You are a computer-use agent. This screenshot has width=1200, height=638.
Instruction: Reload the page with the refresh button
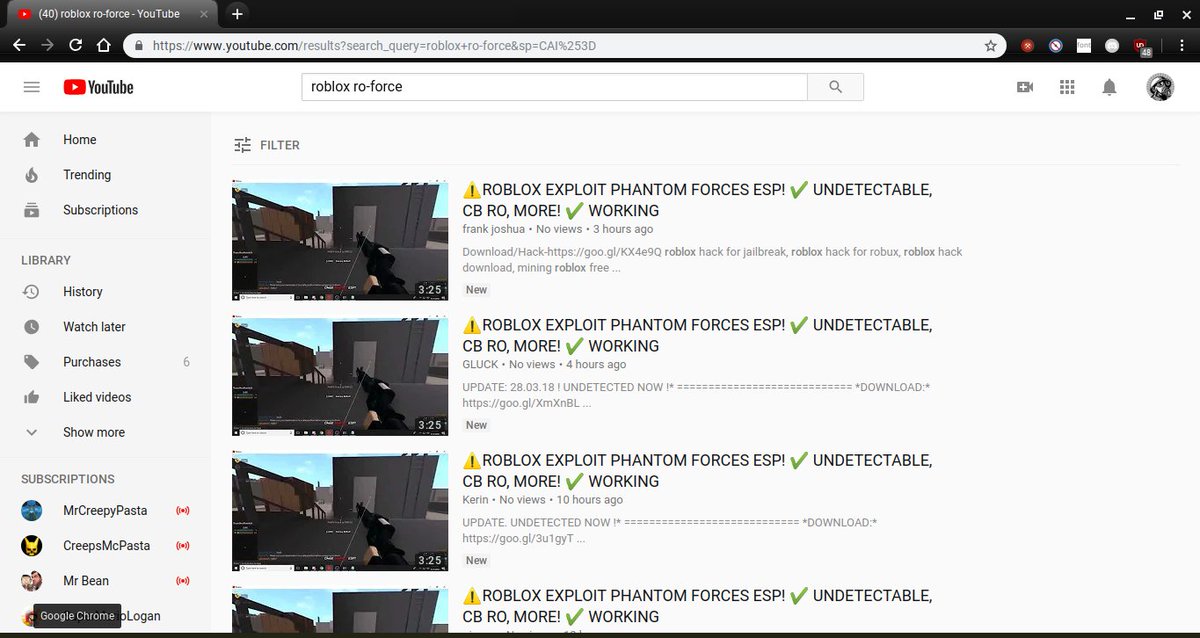coord(75,46)
